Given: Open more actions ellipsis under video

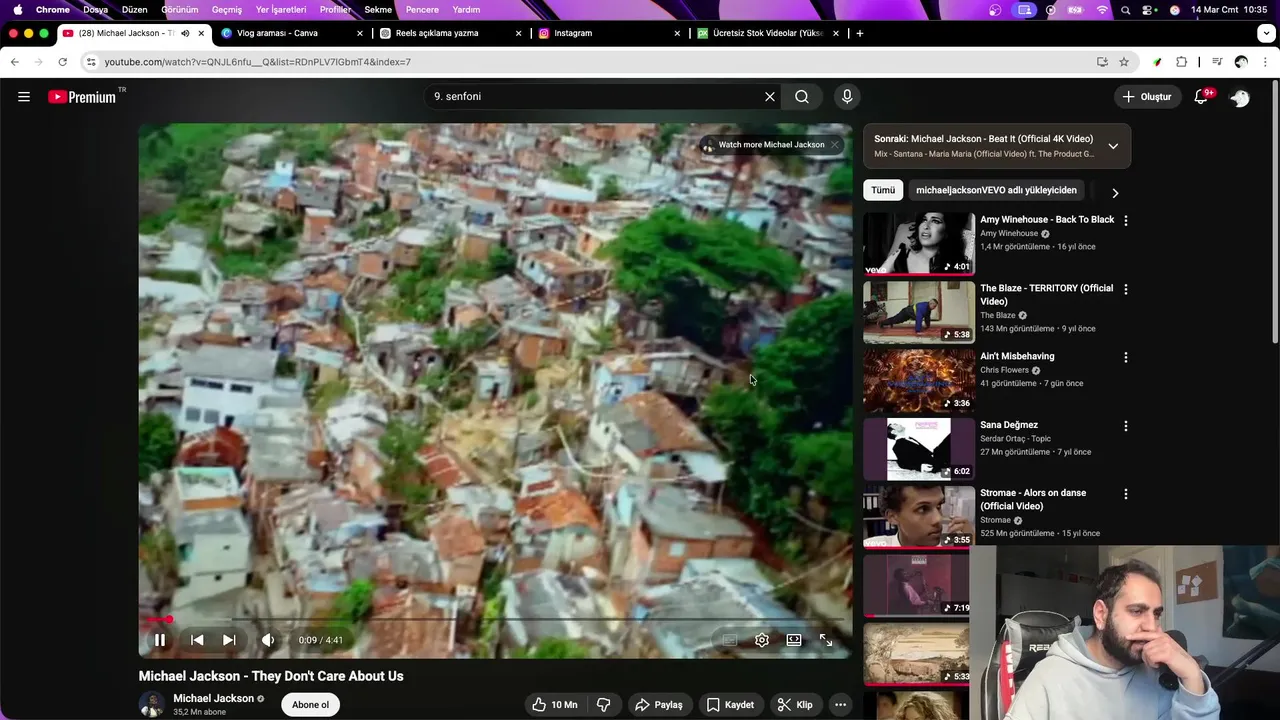Looking at the screenshot, I should 840,705.
